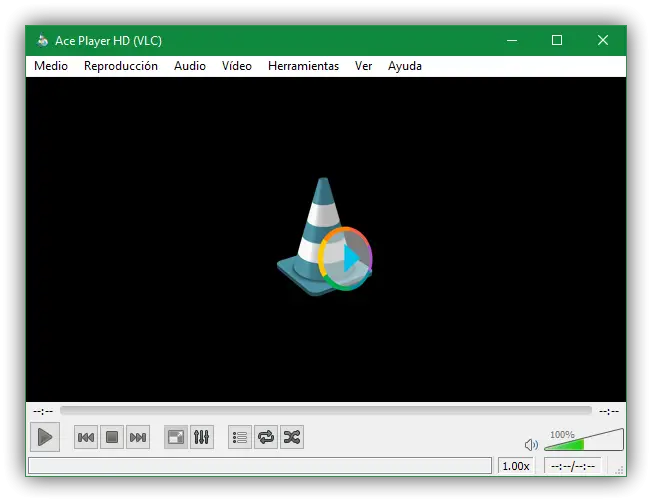Skip to next media track
This screenshot has width=652, height=502.
click(138, 437)
